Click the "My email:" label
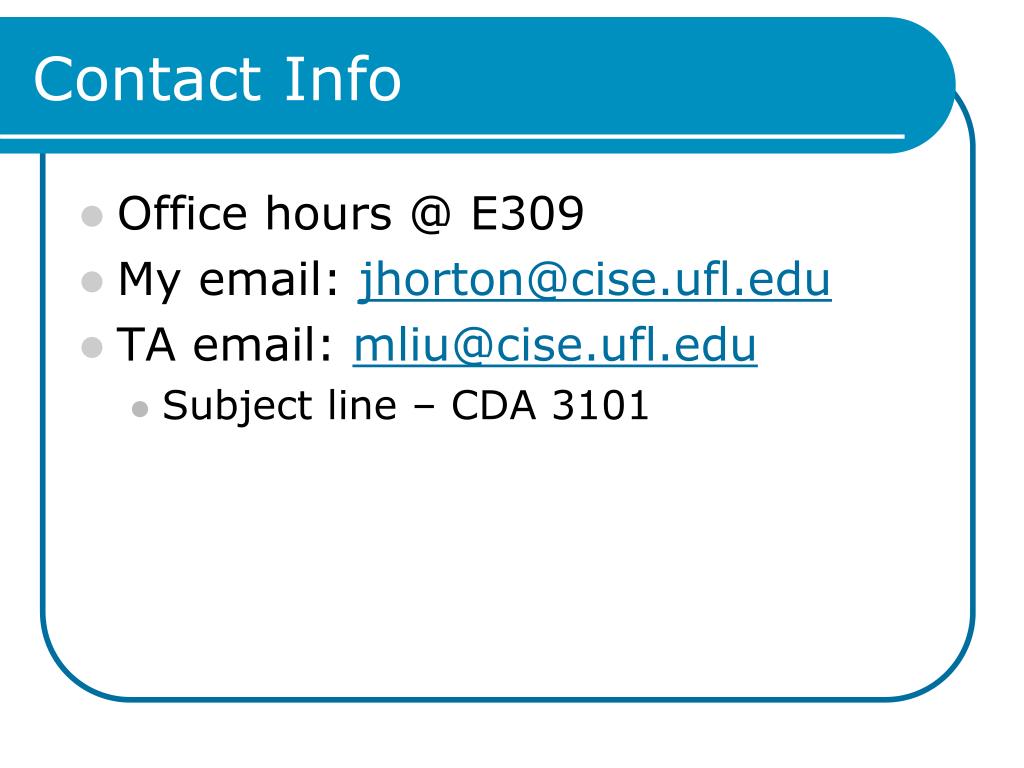The image size is (1024, 768). pos(229,280)
